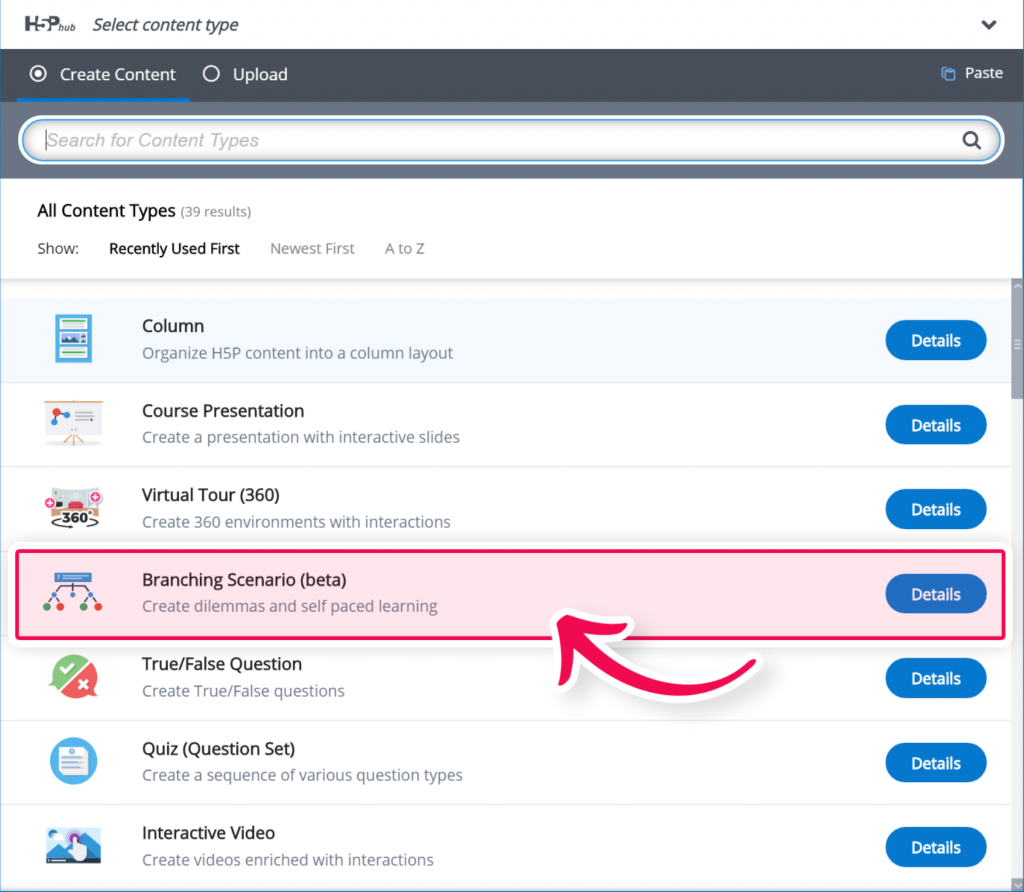Click the (39 results) count text

(216, 212)
